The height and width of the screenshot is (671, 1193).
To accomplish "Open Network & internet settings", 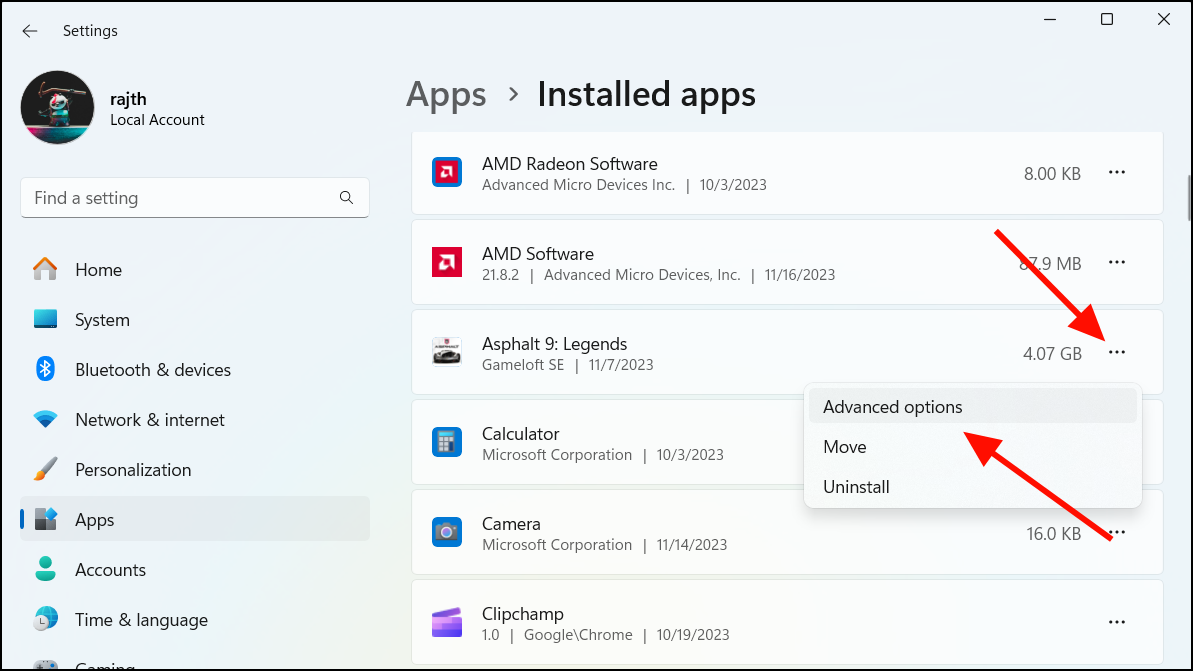I will (x=147, y=419).
